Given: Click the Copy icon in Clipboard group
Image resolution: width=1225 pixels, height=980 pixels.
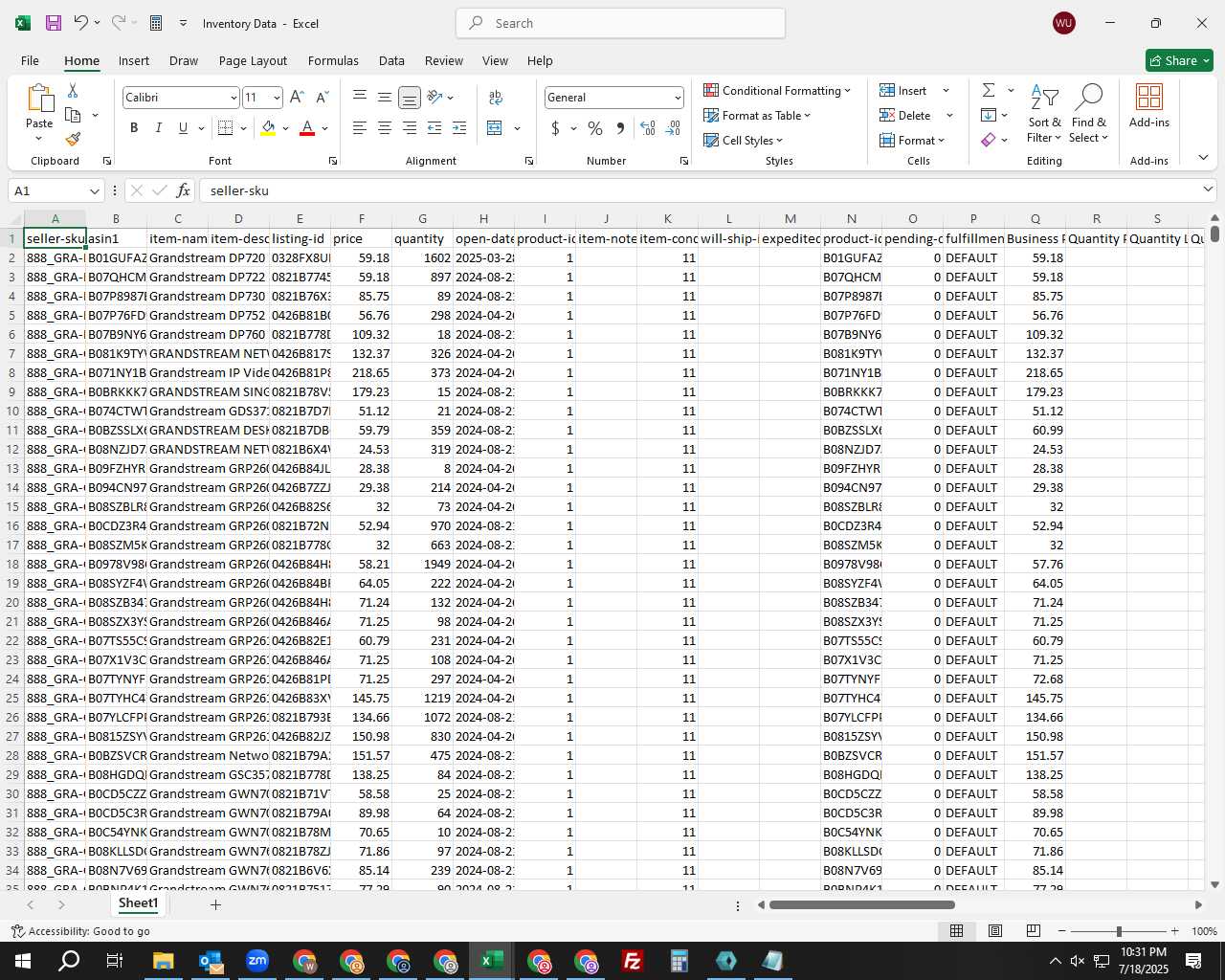Looking at the screenshot, I should pyautogui.click(x=73, y=115).
